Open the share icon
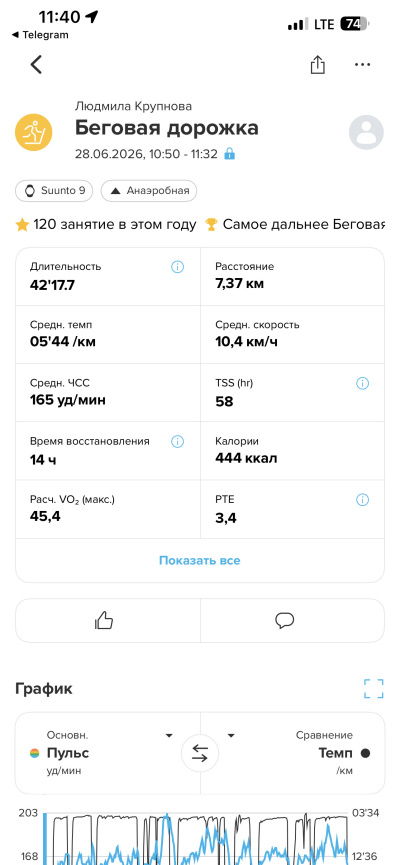 pyautogui.click(x=317, y=65)
